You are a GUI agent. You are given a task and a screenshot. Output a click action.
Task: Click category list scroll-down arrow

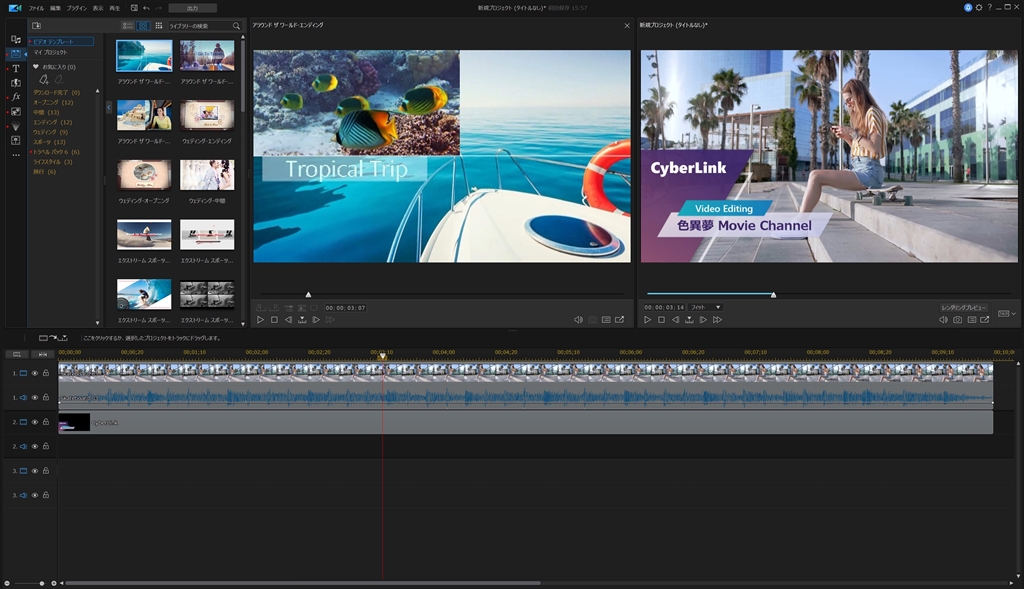point(97,323)
